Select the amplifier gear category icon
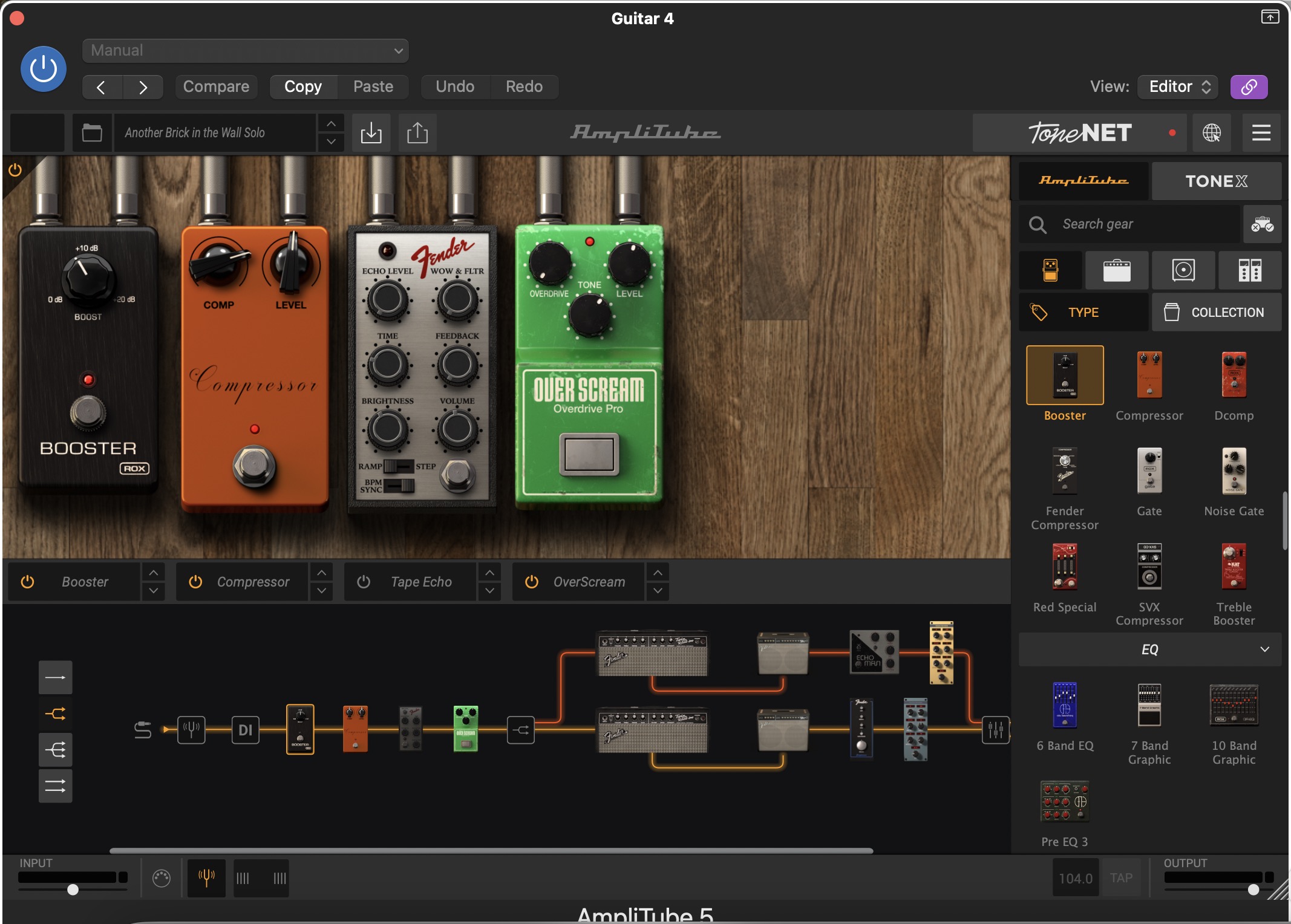 pos(1117,270)
